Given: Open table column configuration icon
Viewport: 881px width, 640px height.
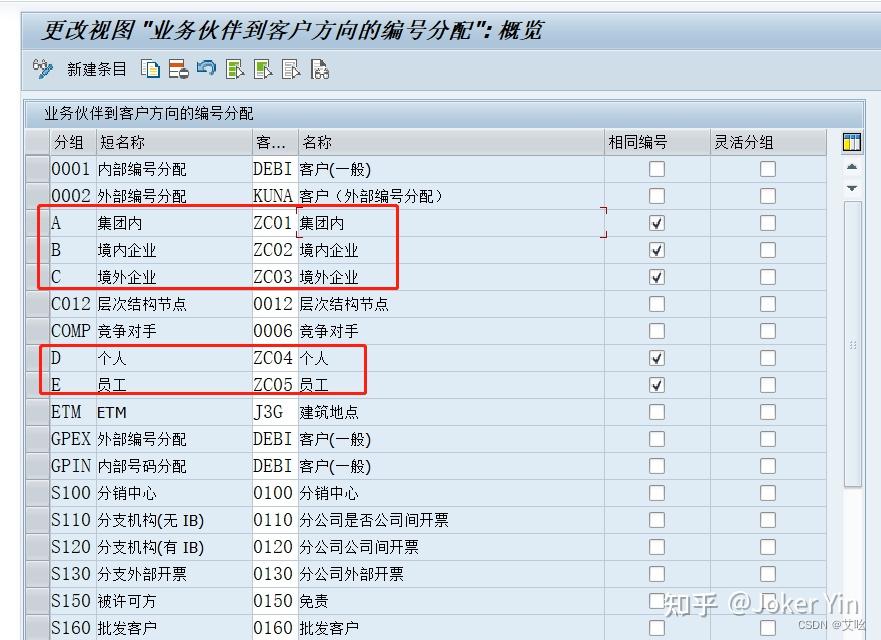Looking at the screenshot, I should [852, 142].
